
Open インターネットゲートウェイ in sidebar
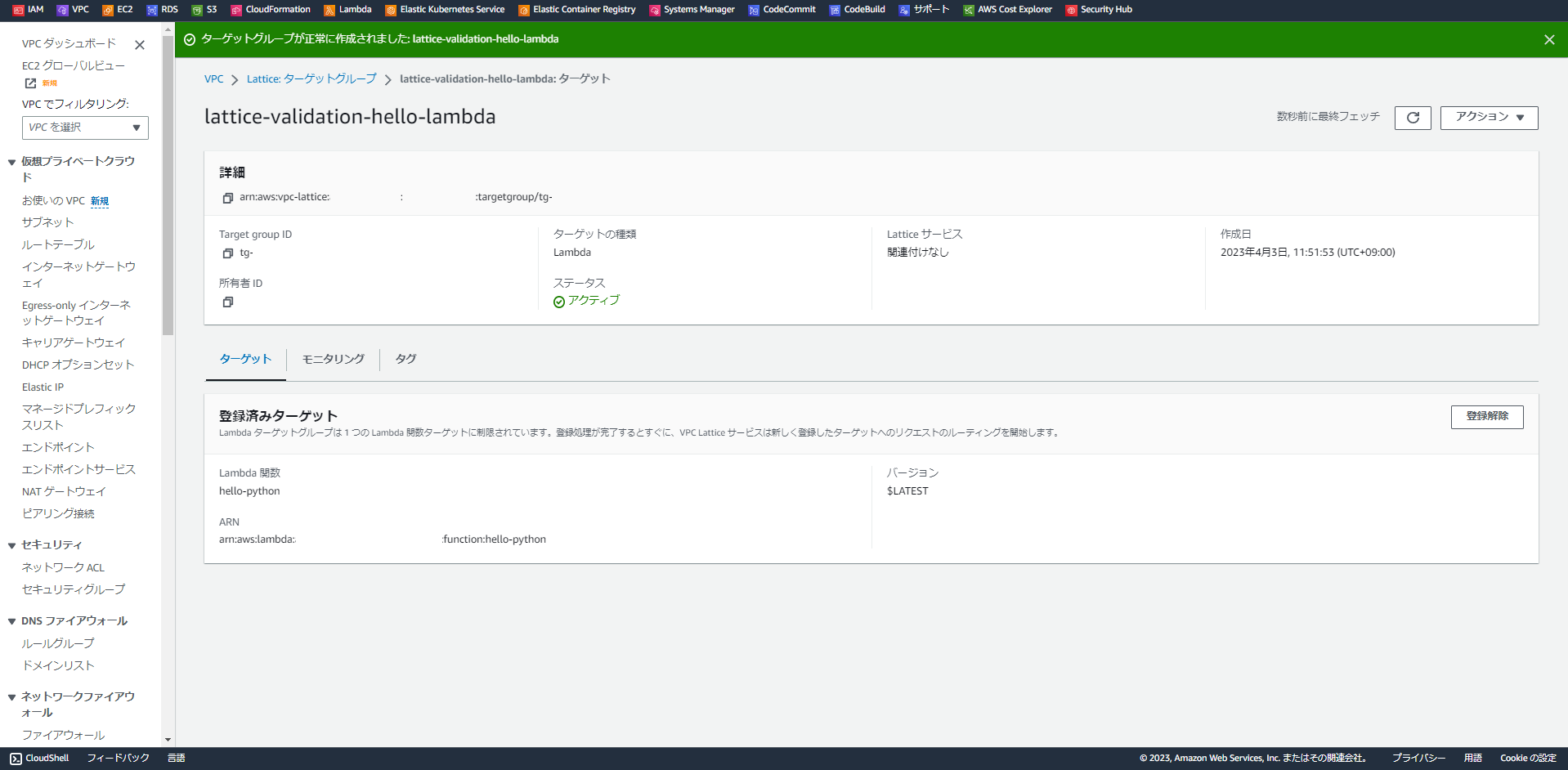(78, 275)
